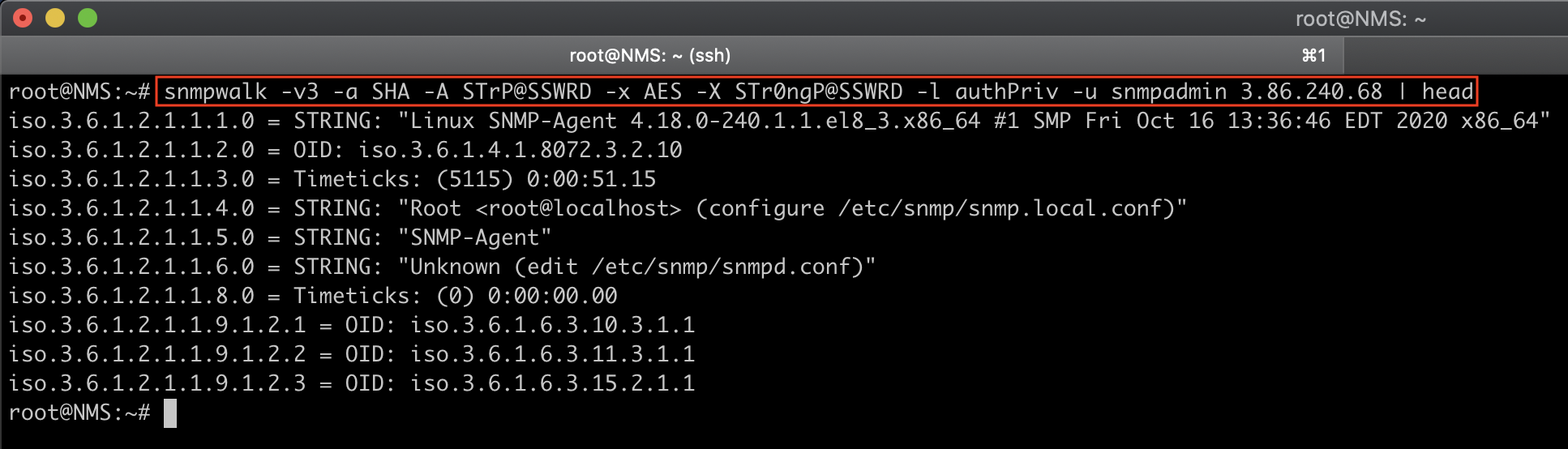Image resolution: width=1568 pixels, height=449 pixels.
Task: Click the word head after the pipe
Action: pos(1447,92)
